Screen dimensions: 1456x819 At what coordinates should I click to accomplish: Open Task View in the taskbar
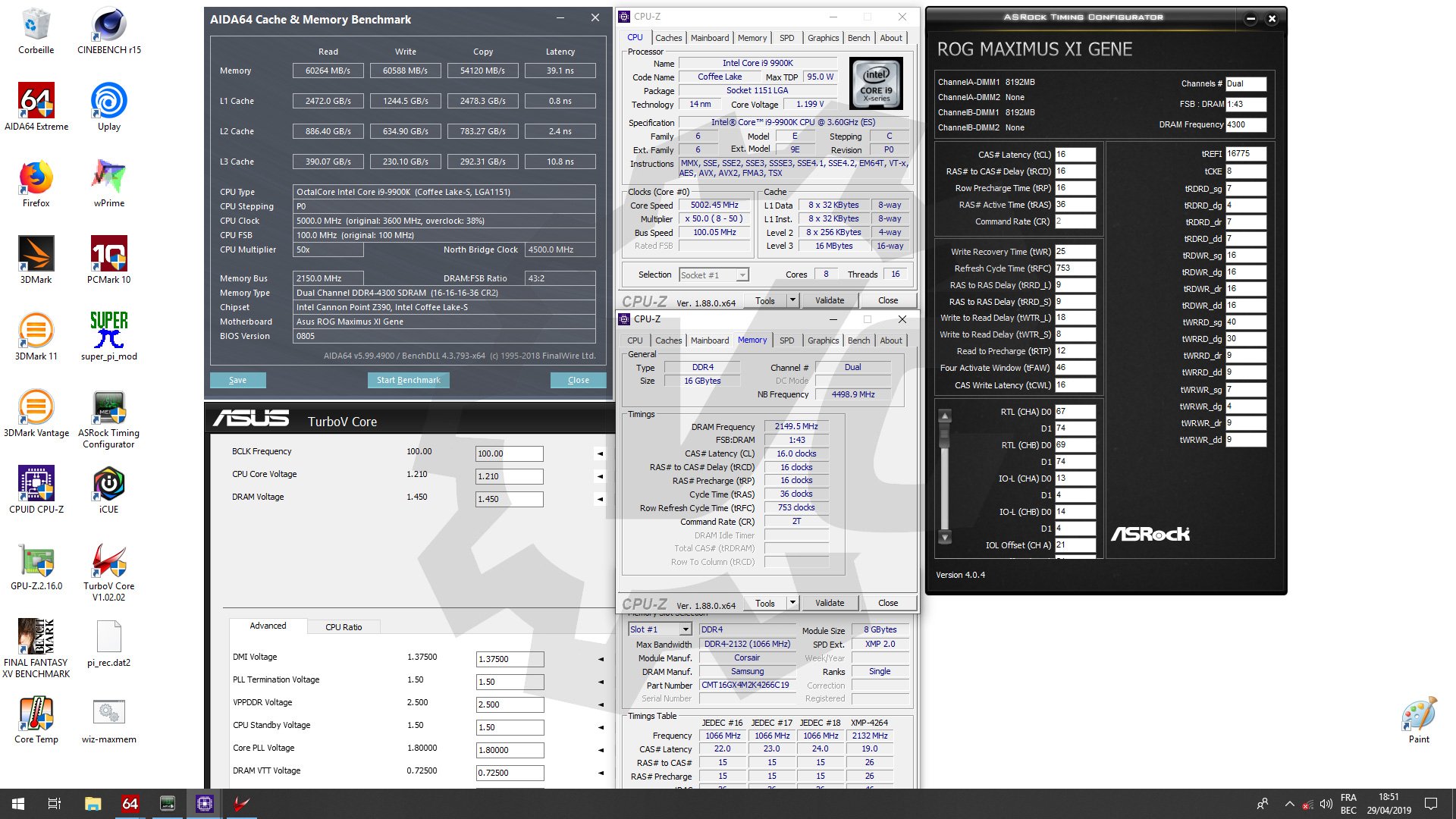pyautogui.click(x=55, y=804)
